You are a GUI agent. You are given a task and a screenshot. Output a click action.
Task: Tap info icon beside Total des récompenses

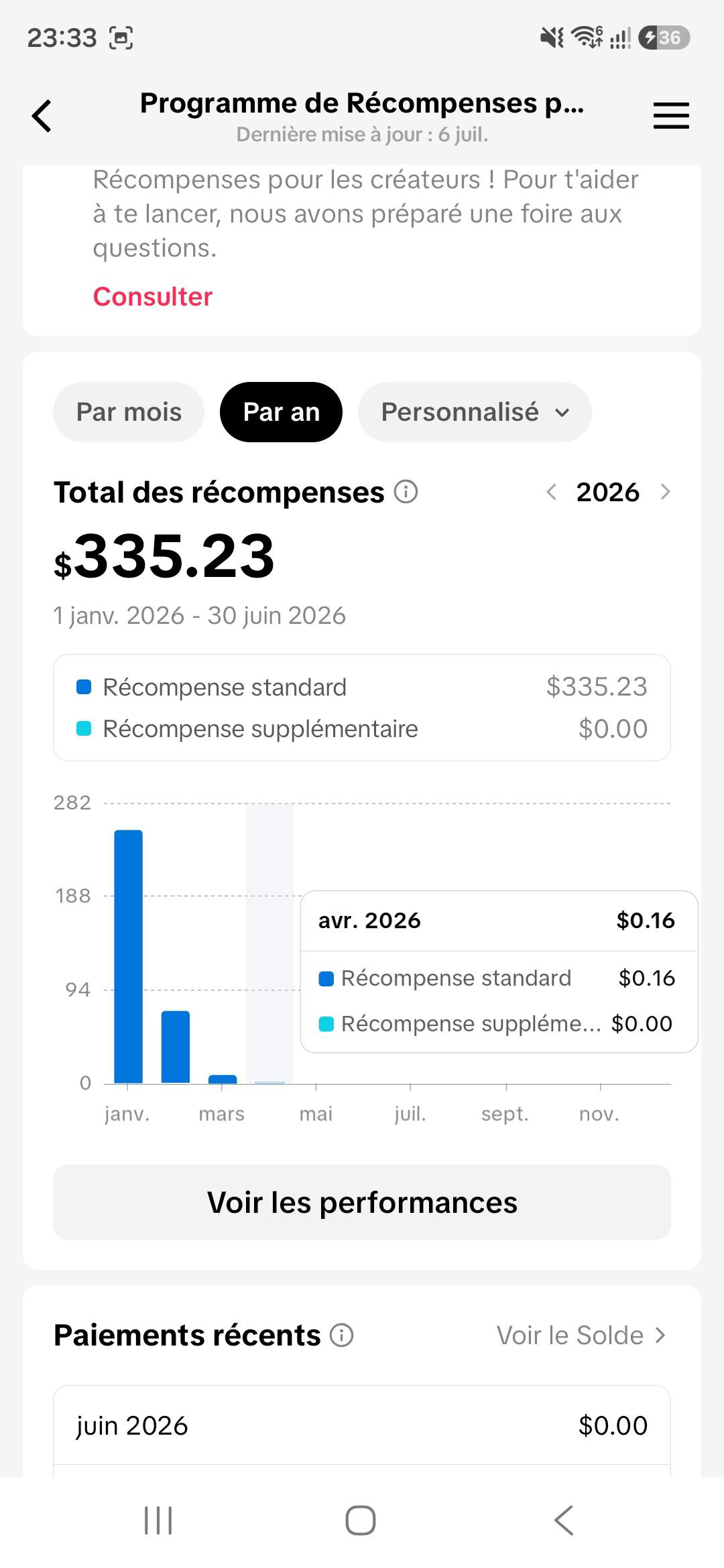(x=406, y=492)
